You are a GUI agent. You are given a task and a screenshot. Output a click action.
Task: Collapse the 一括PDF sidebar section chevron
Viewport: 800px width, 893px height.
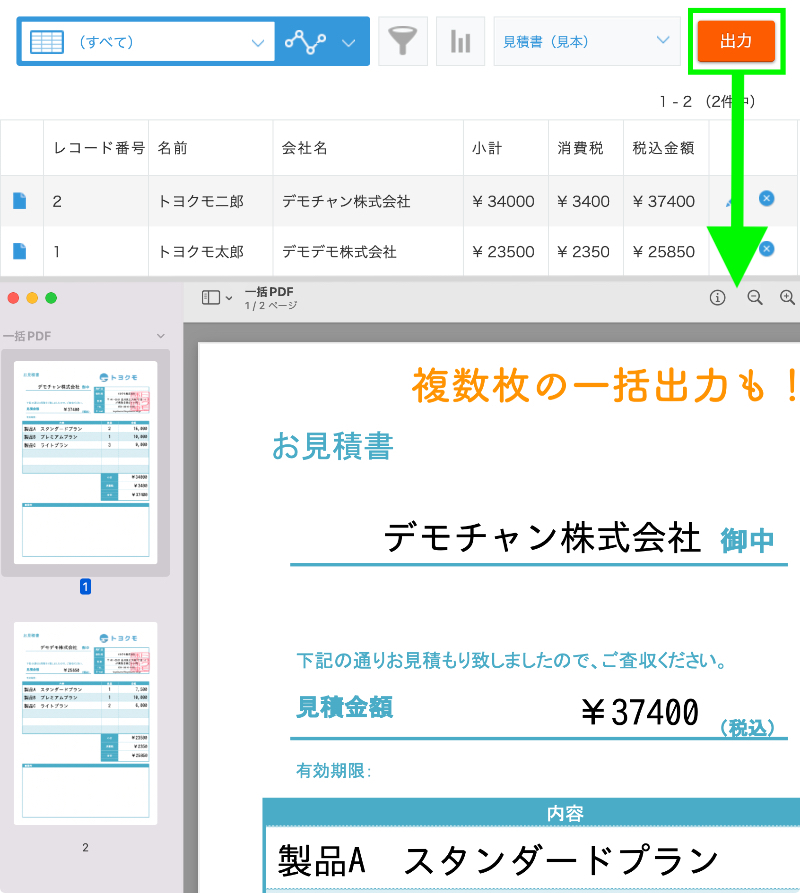[161, 336]
